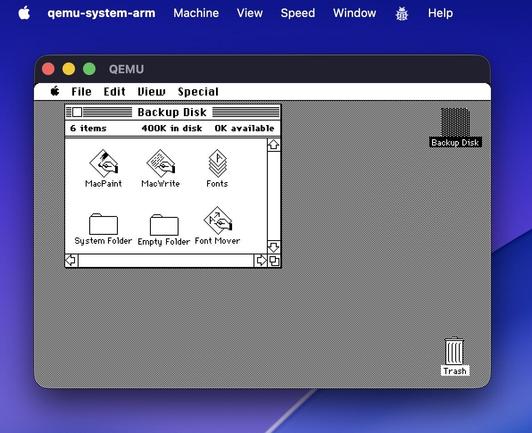Click the Backup Disk window title bar
This screenshot has width=532, height=433.
173,112
